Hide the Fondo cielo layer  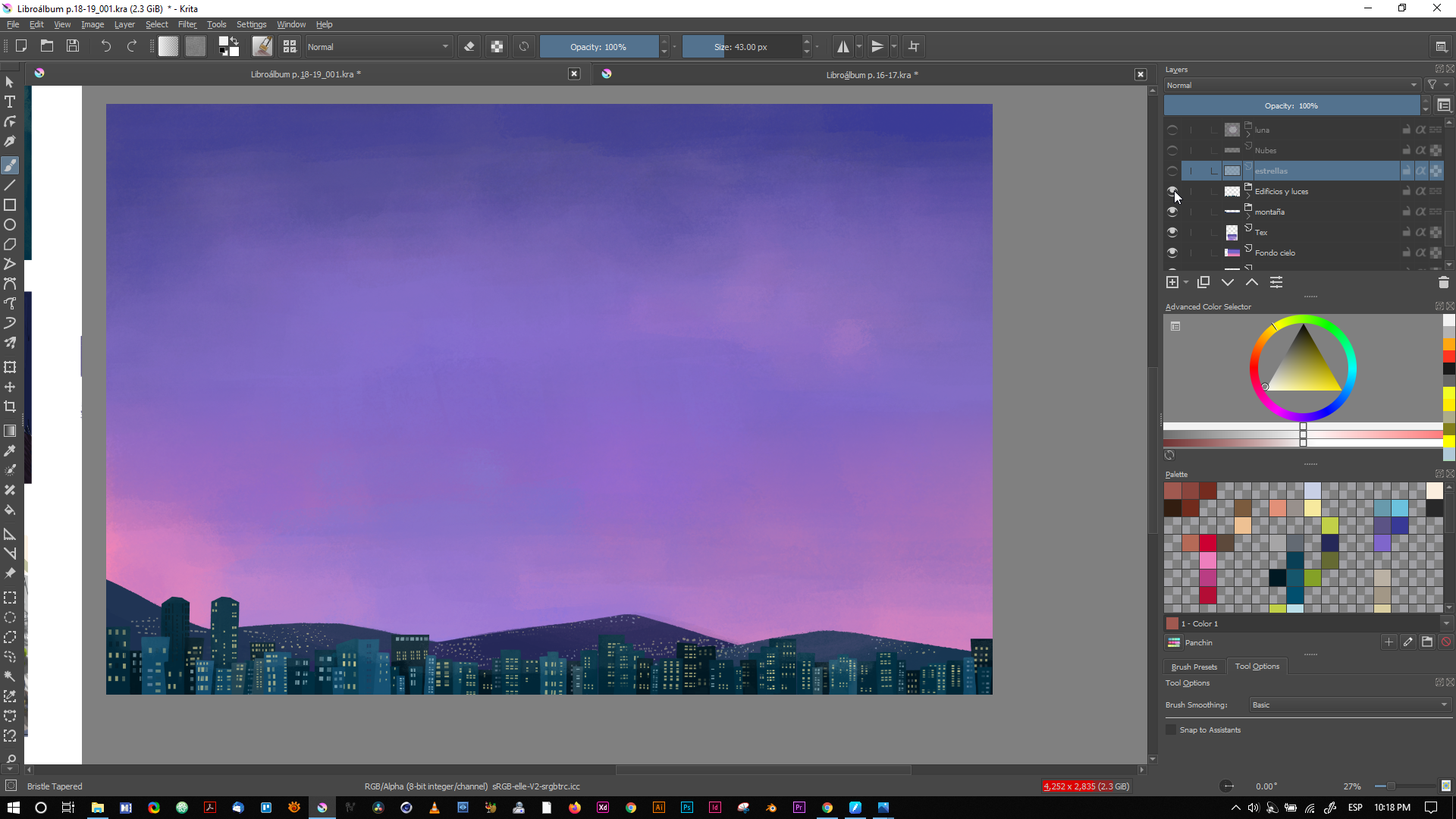[x=1172, y=253]
